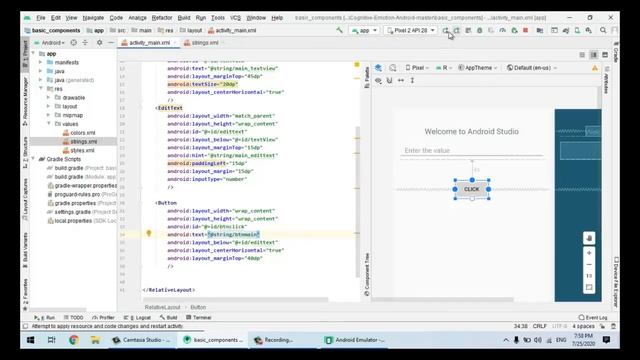Collapse Gradle Scripts node
The width and height of the screenshot is (640, 360).
[33, 159]
